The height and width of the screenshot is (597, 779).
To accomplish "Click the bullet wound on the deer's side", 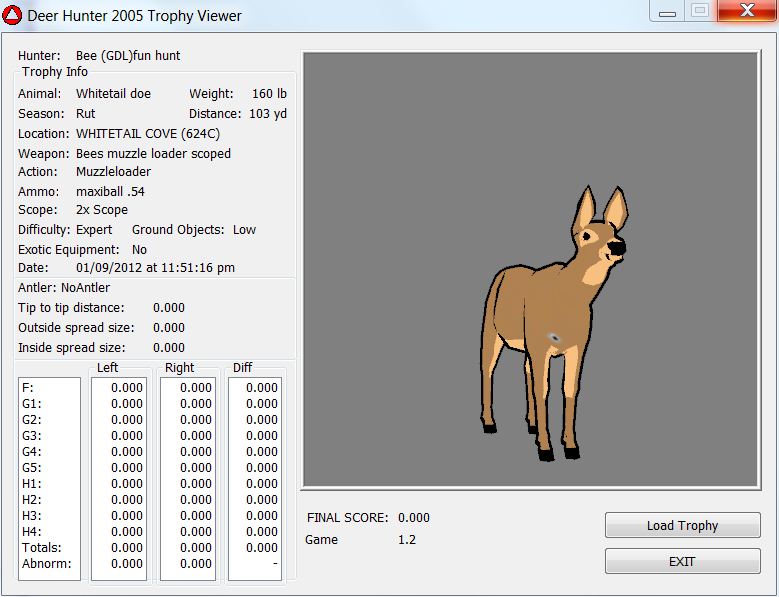I will click(x=552, y=339).
